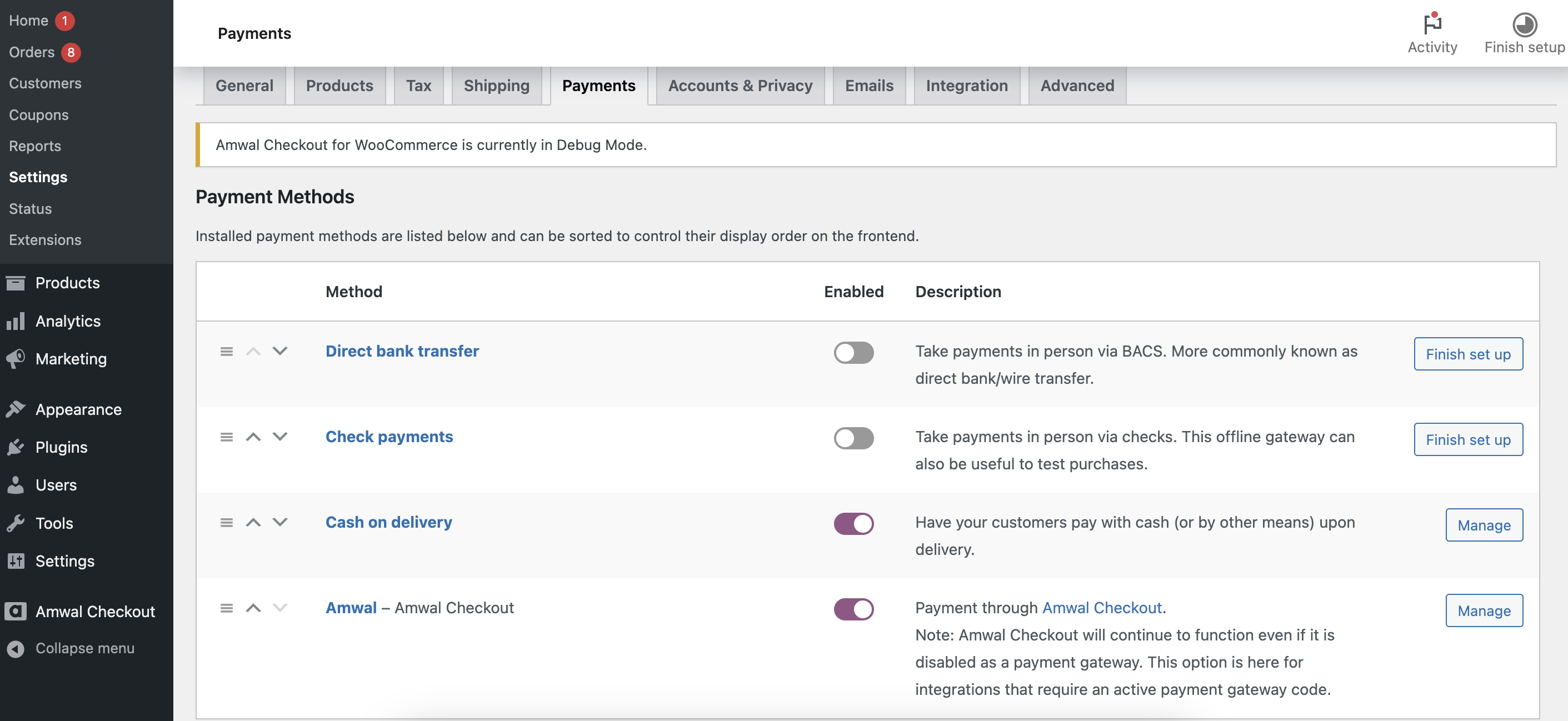1568x721 pixels.
Task: Move Check payments up with chevron
Action: (x=253, y=437)
